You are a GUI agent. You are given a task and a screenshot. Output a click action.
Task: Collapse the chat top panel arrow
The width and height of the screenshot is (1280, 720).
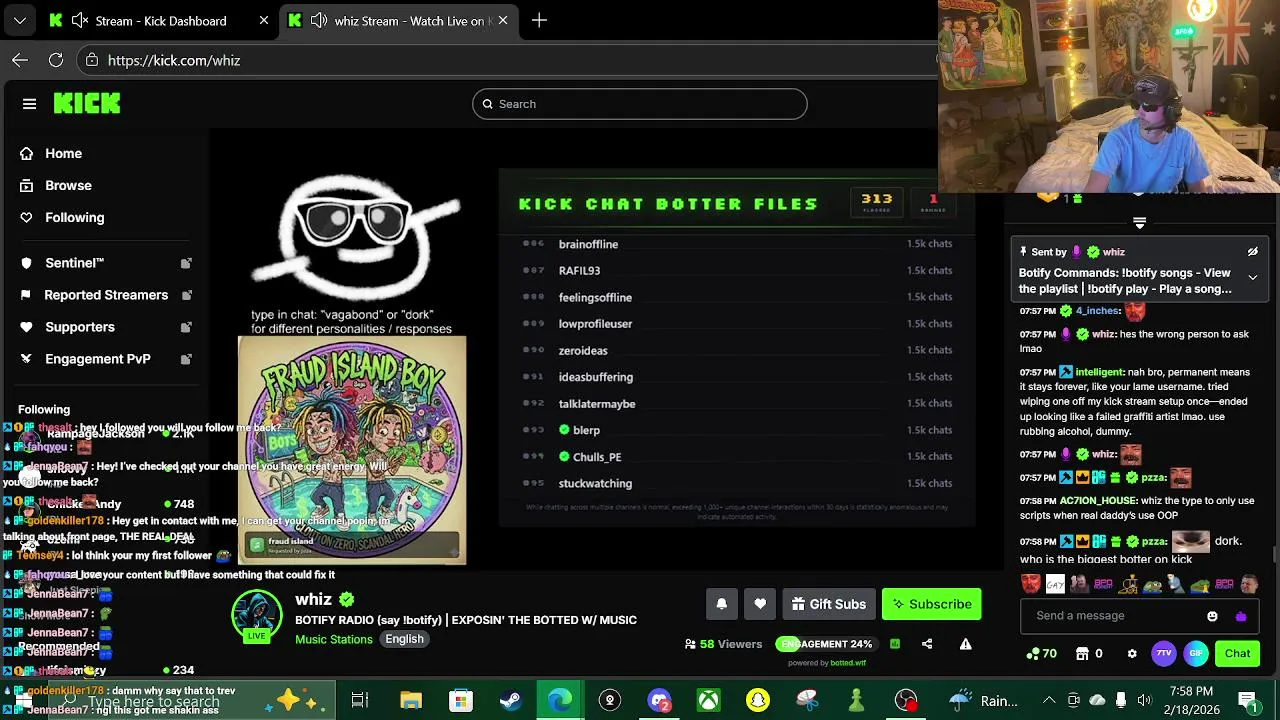click(1139, 222)
